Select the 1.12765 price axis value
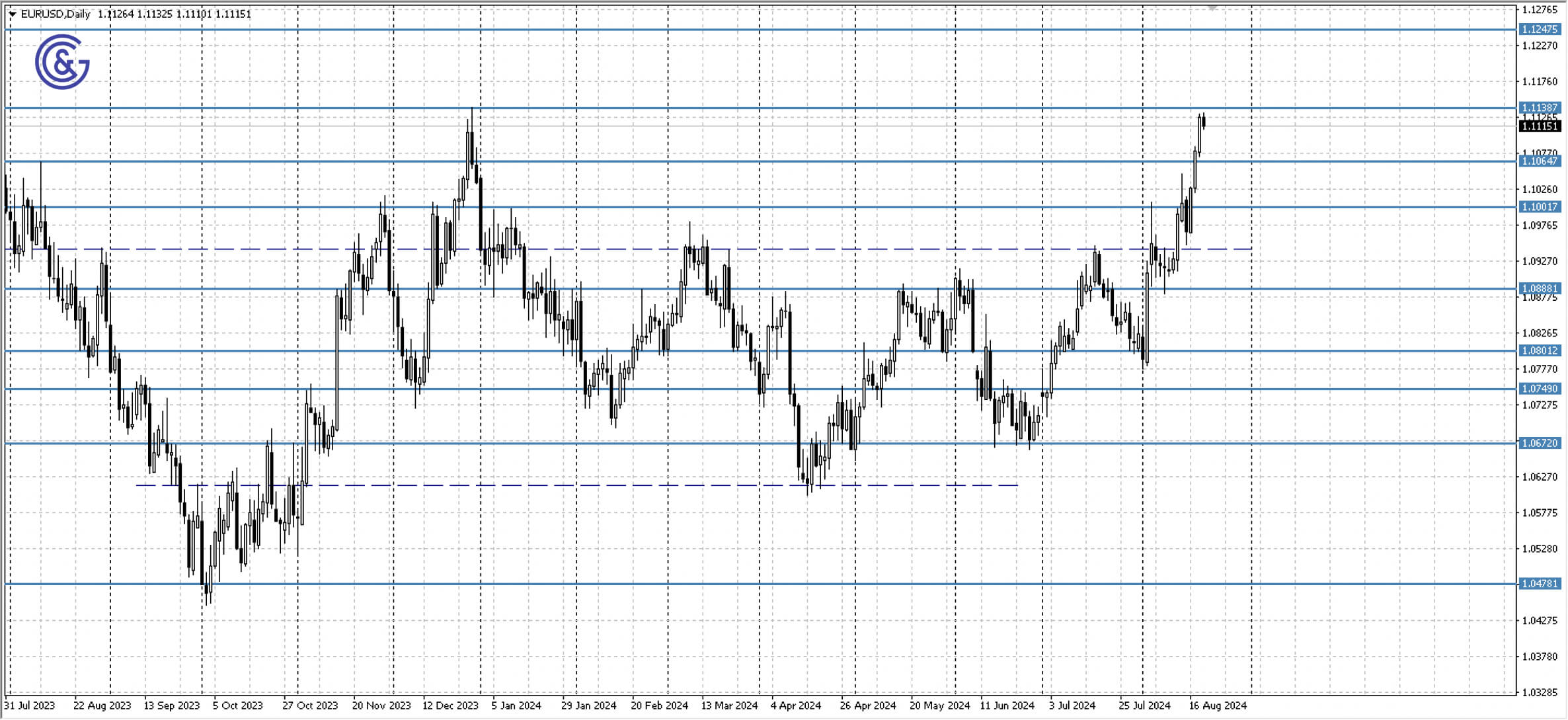 coord(1540,9)
